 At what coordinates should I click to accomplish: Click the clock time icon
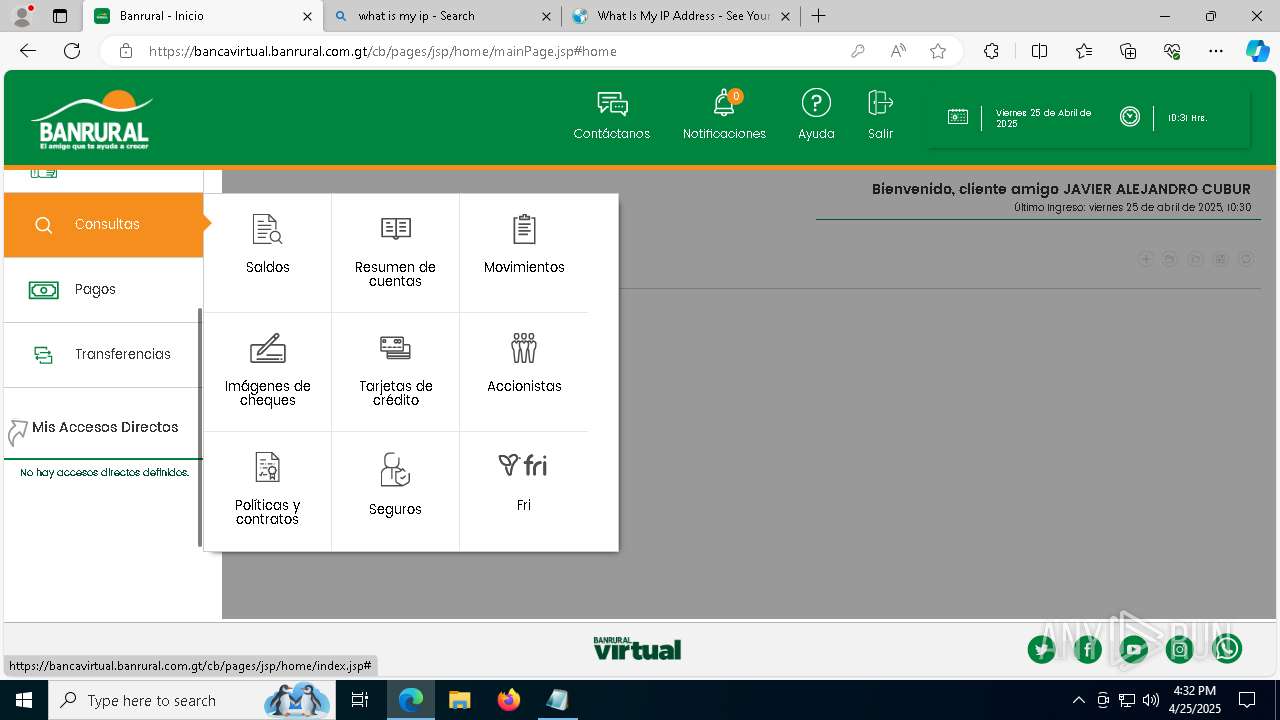click(x=1130, y=117)
